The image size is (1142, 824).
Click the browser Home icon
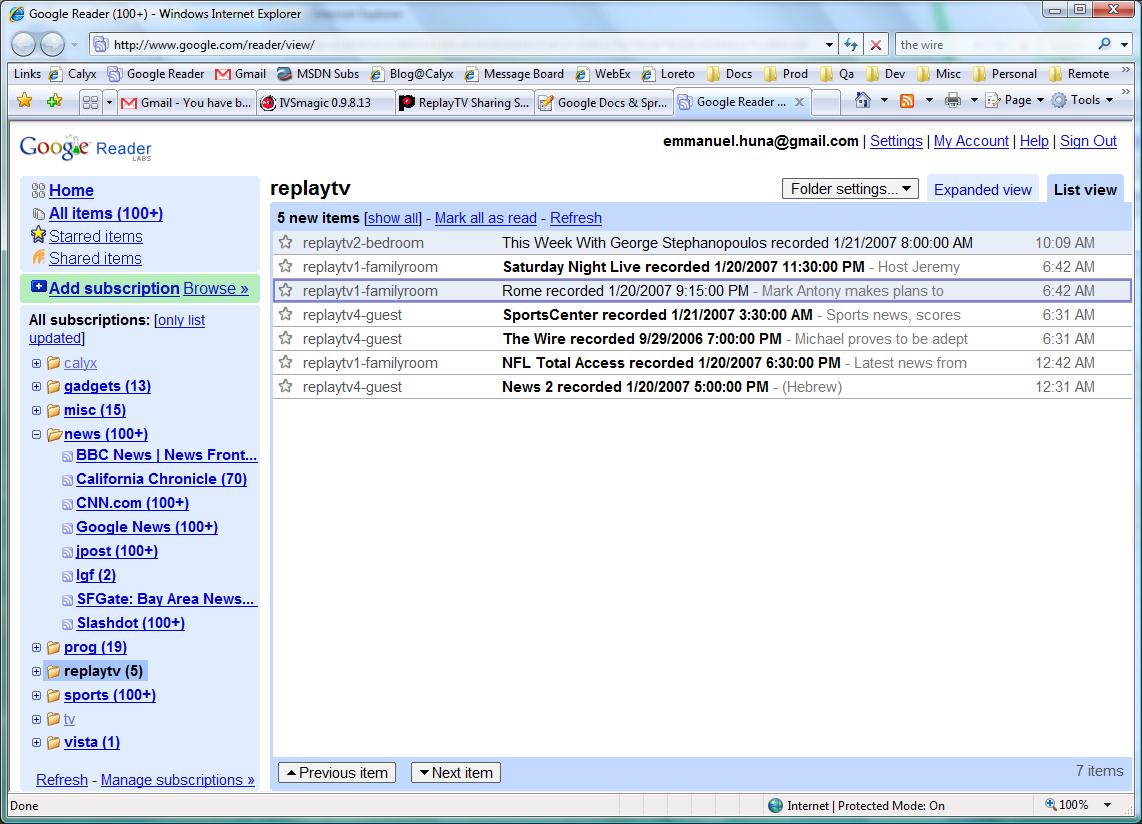862,100
